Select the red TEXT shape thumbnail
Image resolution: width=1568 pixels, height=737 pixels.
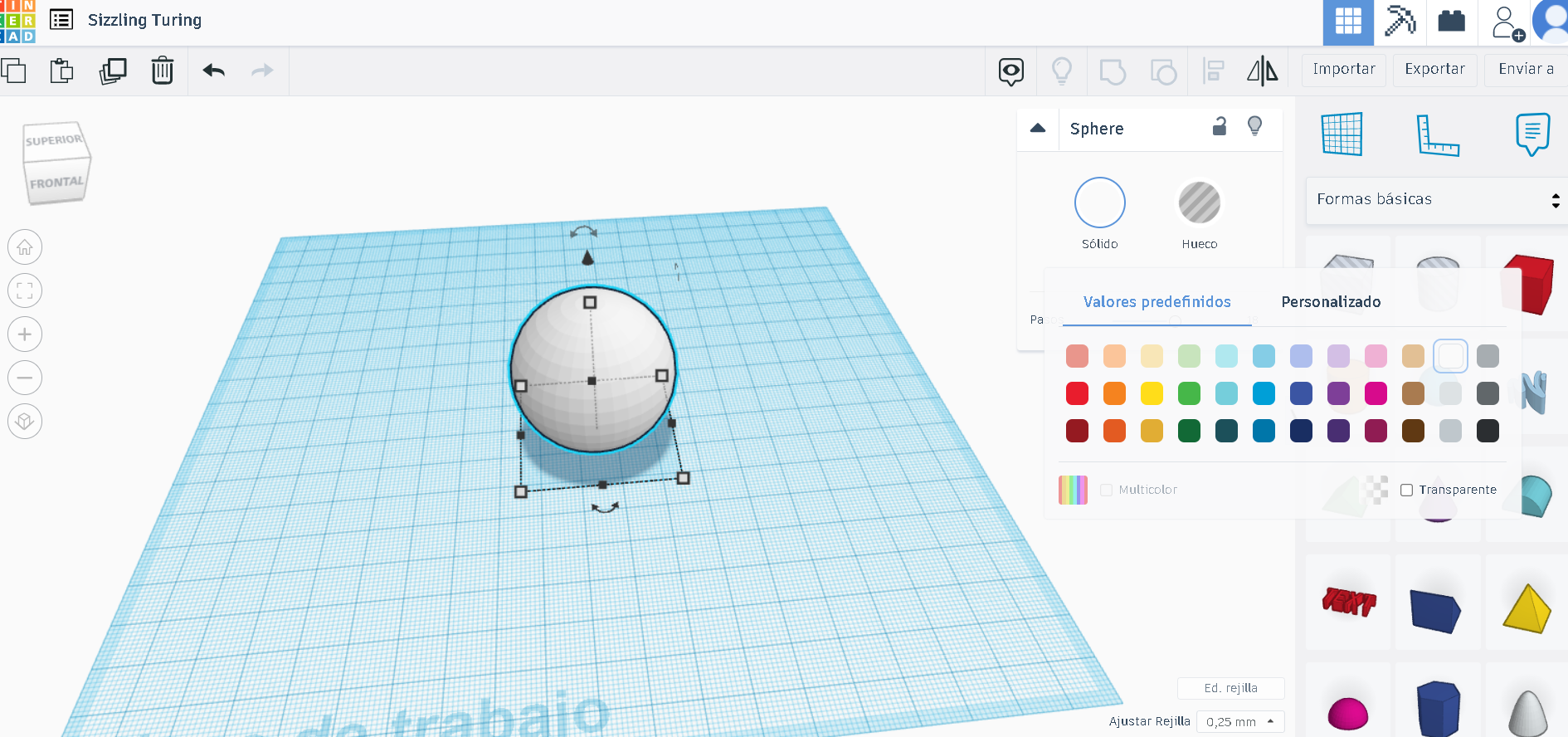coord(1349,602)
